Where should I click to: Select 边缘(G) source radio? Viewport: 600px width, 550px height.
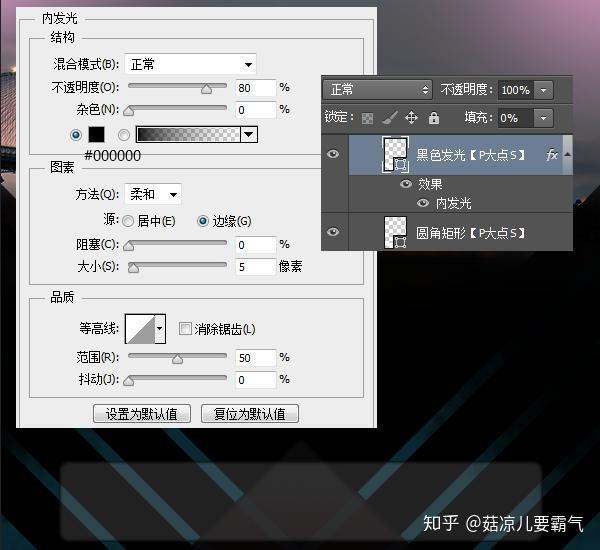pos(203,221)
